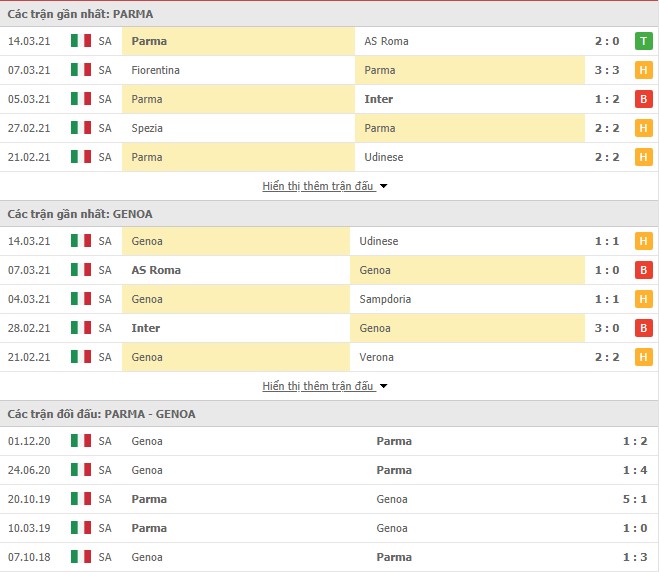Screen dimensions: 659x572
Task: Open the Parma 5:1 Genoa match from 20.10.19
Action: [330, 499]
